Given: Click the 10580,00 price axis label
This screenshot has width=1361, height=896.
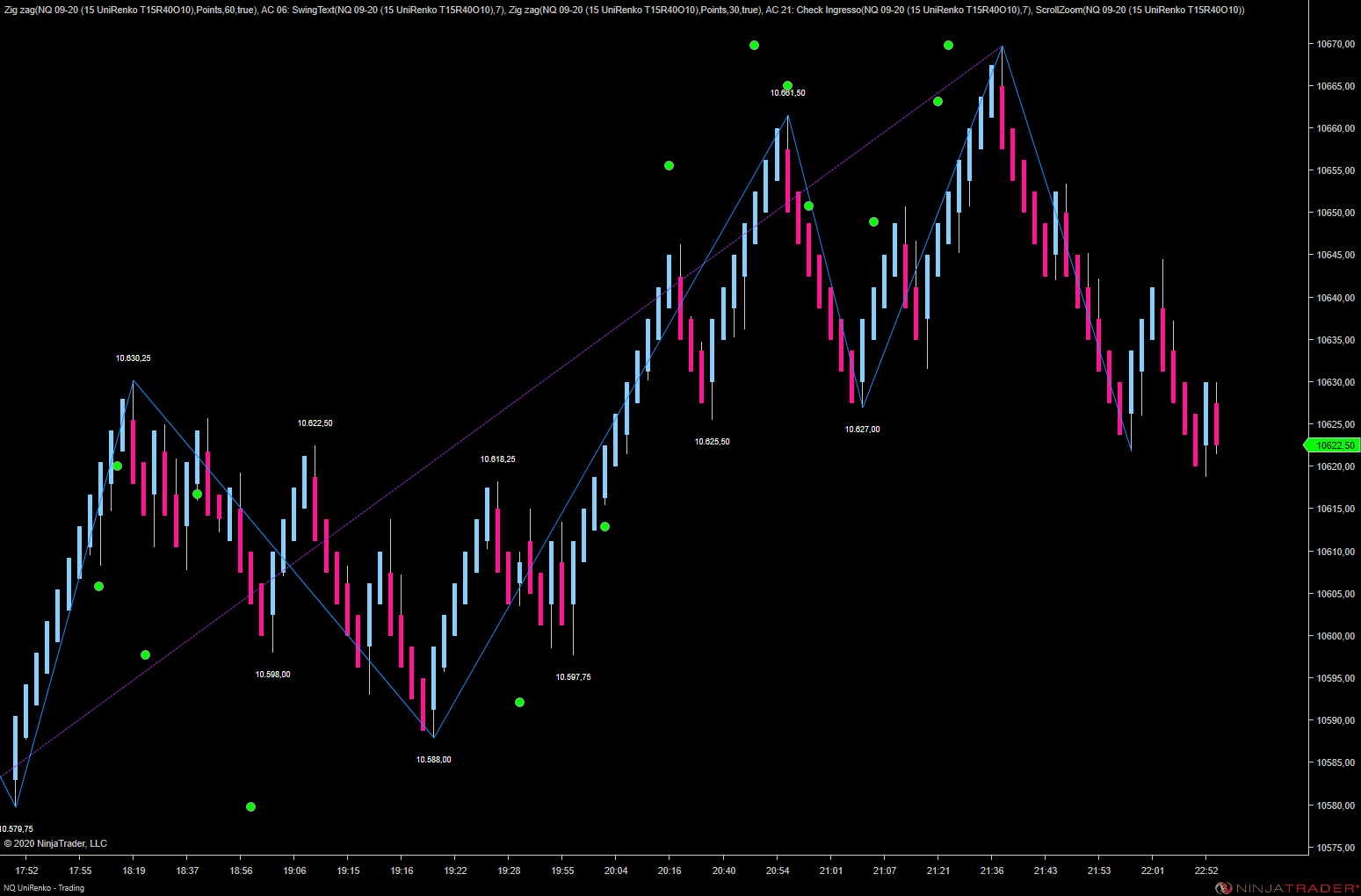Looking at the screenshot, I should [1335, 806].
